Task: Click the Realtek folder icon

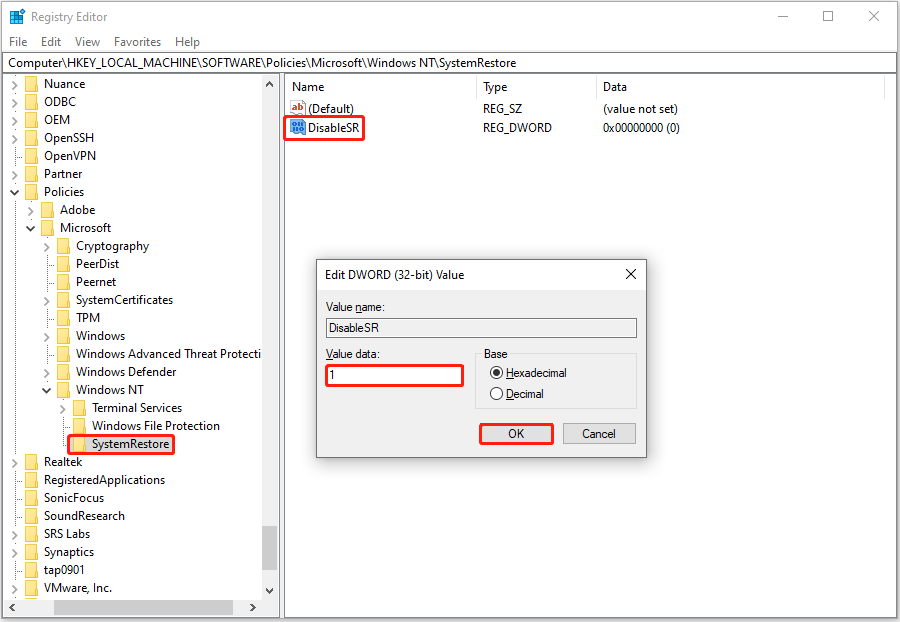Action: click(x=32, y=462)
